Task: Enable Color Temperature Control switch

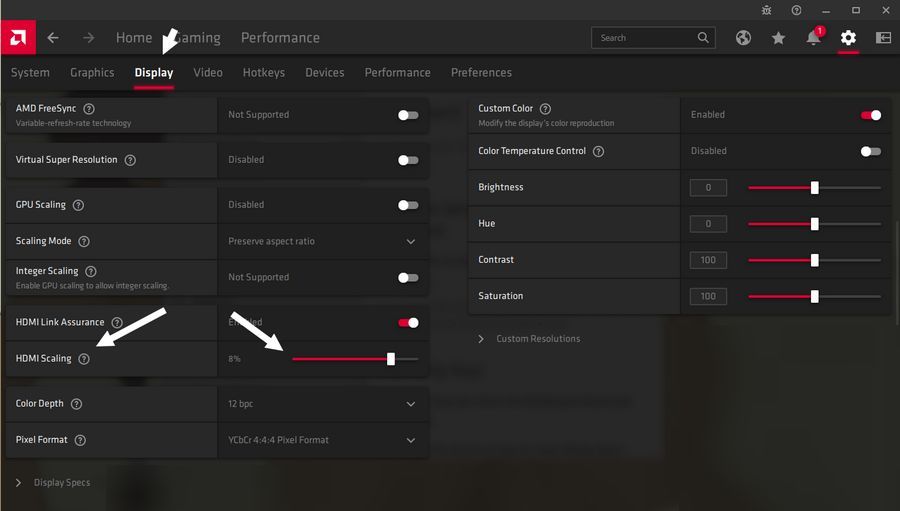Action: 871,152
